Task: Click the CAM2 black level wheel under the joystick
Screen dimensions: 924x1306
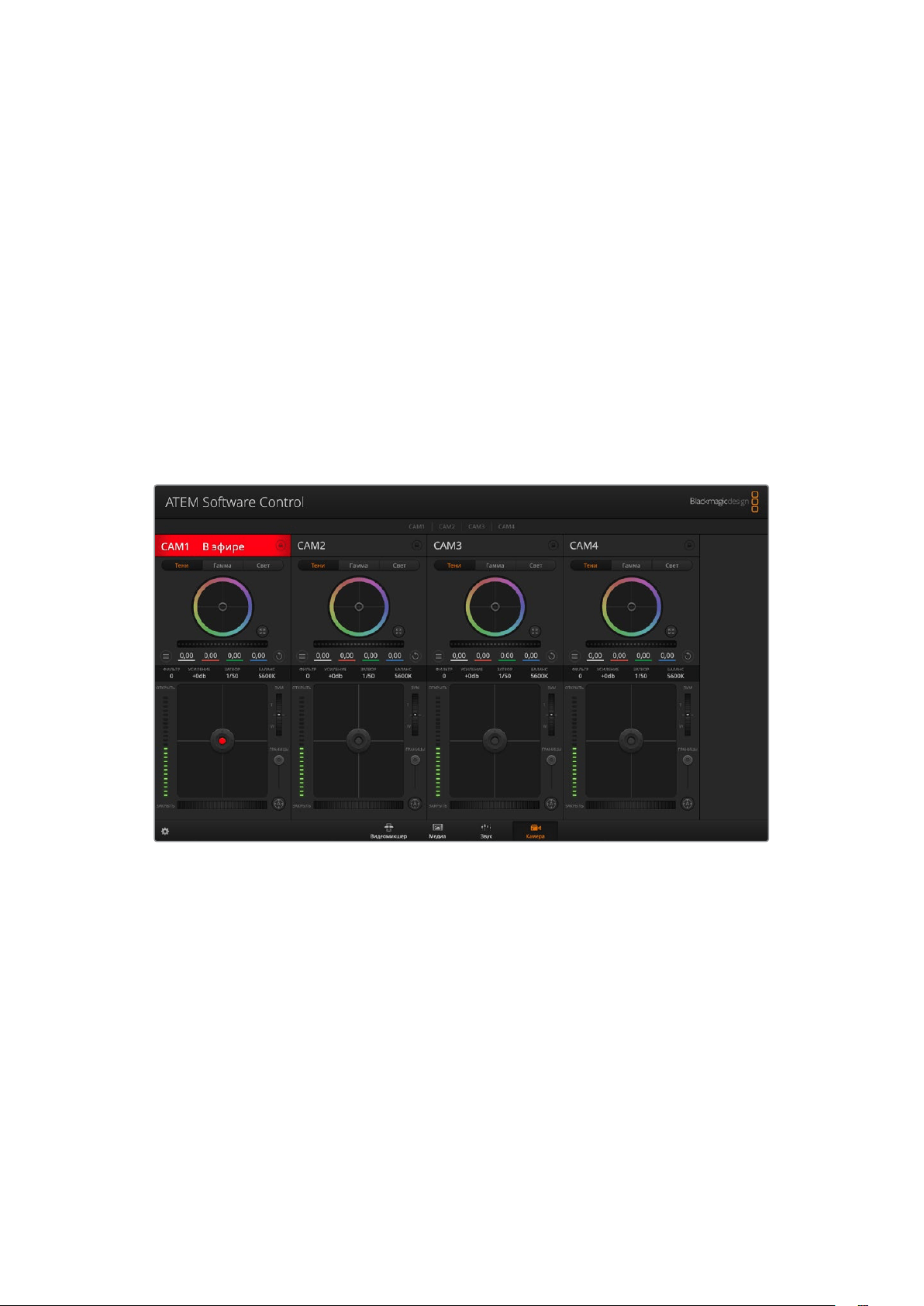Action: click(x=359, y=805)
